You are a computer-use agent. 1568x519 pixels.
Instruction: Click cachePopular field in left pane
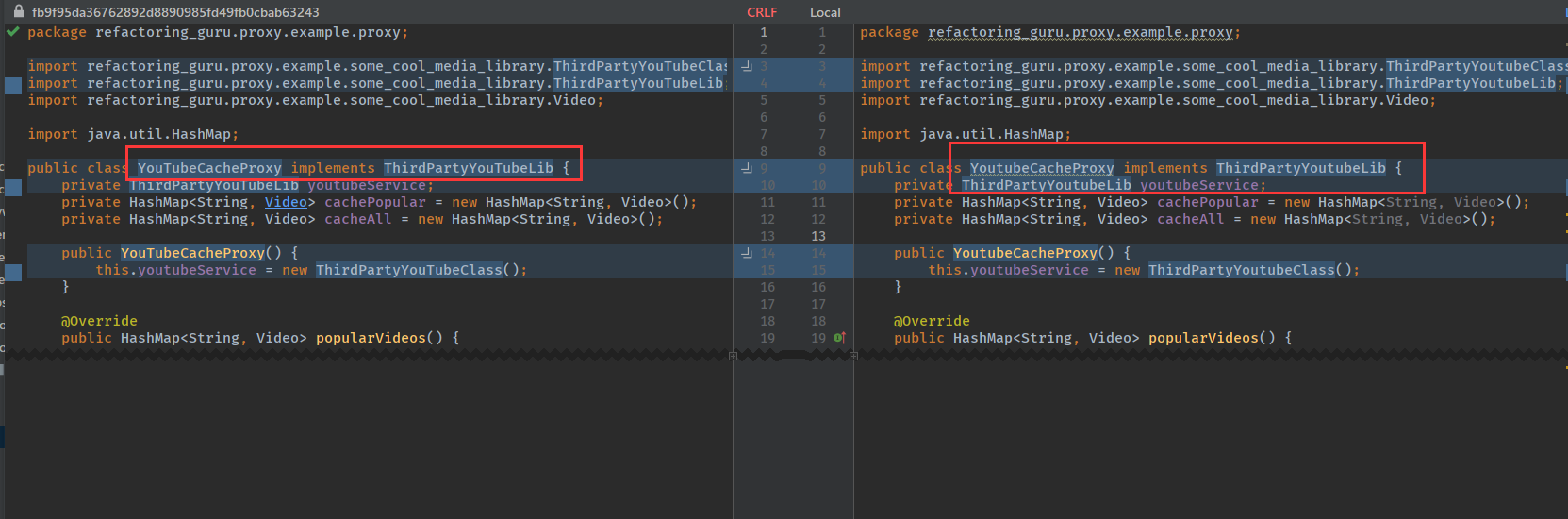[x=375, y=202]
